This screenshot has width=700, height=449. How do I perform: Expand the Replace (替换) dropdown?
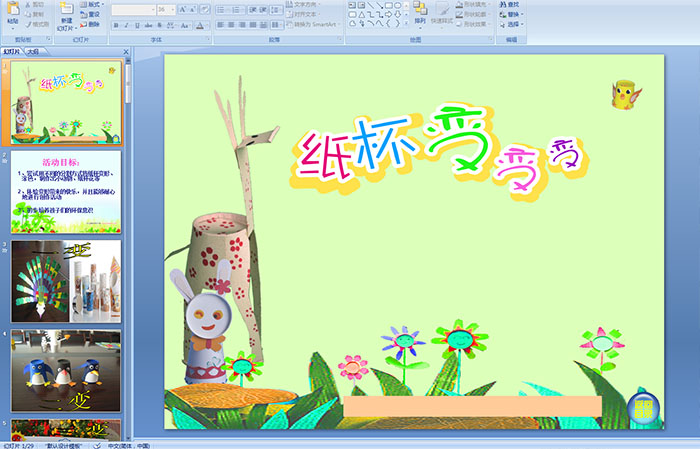coord(522,14)
